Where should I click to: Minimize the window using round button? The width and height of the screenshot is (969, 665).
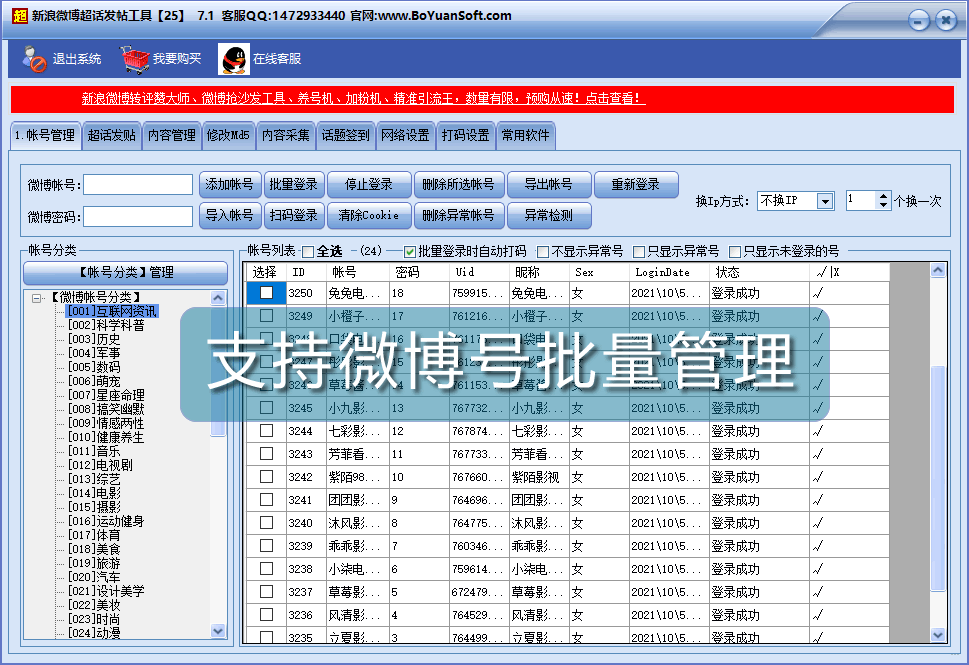click(x=919, y=21)
